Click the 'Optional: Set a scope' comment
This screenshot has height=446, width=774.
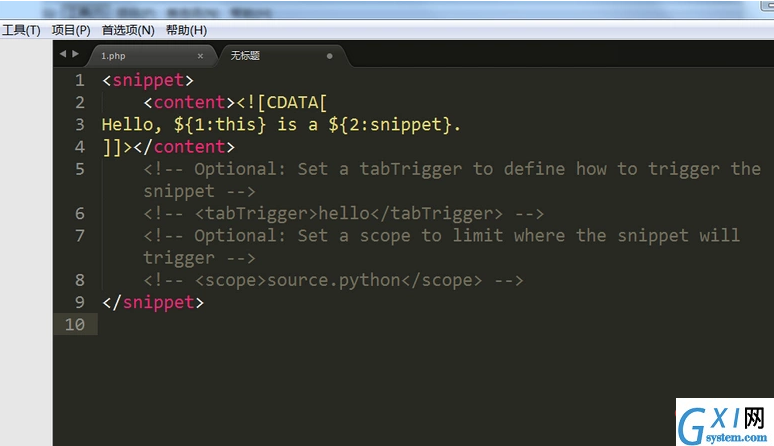coord(442,246)
